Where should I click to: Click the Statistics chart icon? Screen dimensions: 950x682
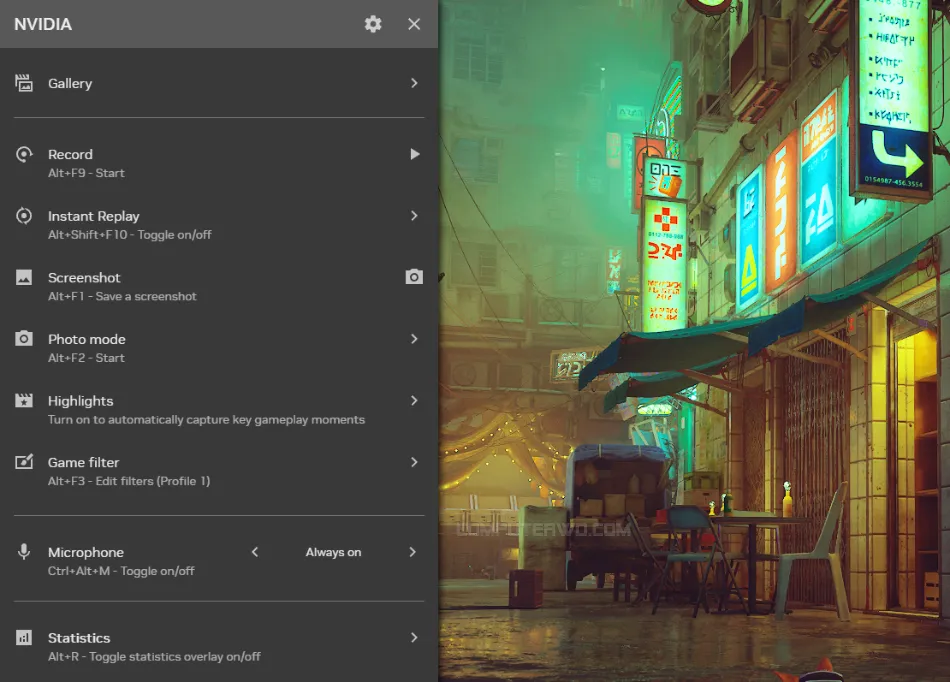24,637
